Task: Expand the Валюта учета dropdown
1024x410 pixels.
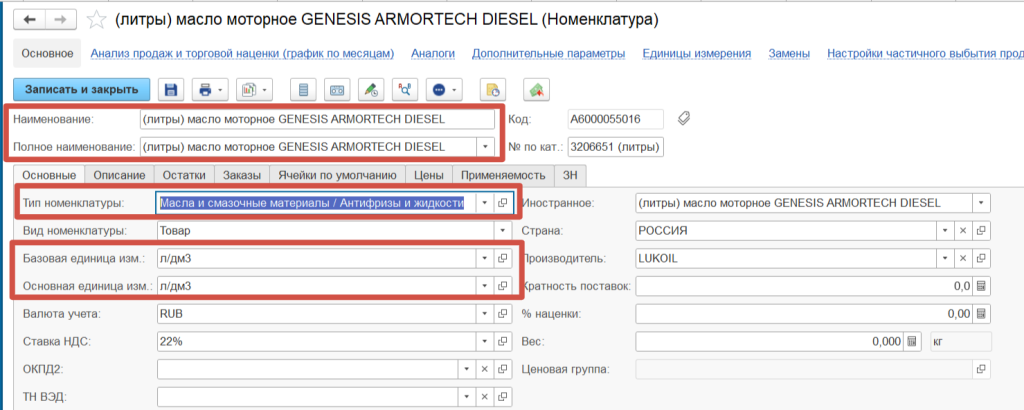Action: click(x=485, y=314)
